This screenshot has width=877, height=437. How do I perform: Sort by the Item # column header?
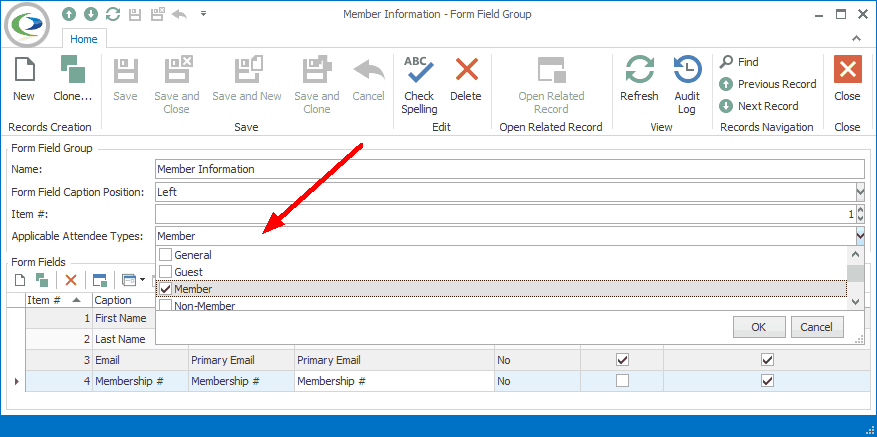pos(59,300)
